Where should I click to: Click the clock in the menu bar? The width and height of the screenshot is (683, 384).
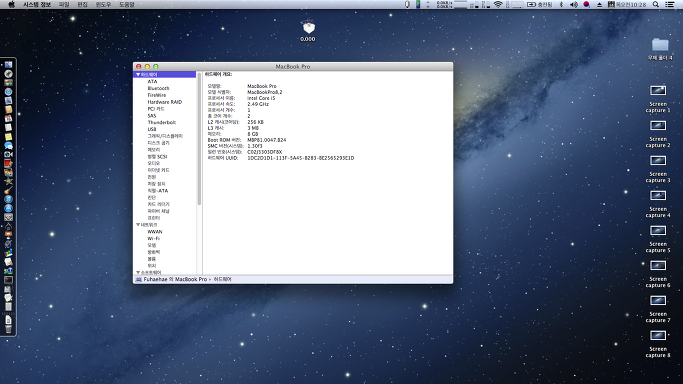point(631,4)
